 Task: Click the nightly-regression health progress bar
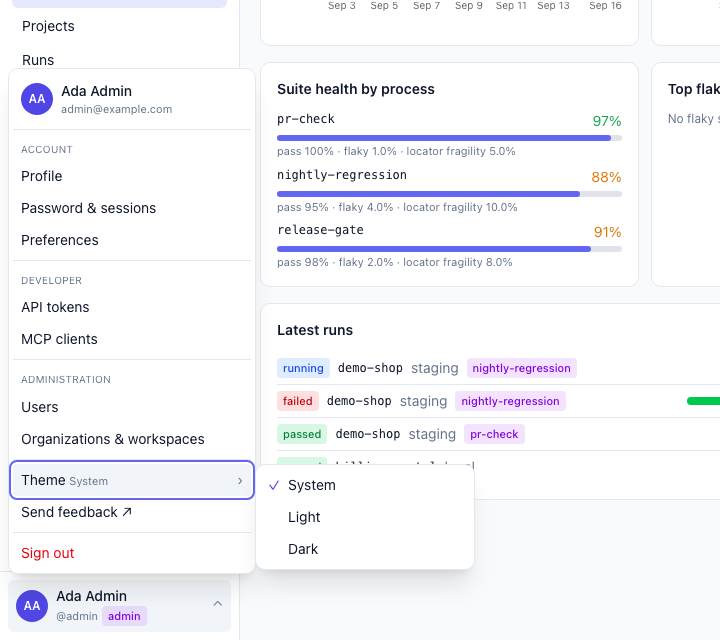[449, 194]
